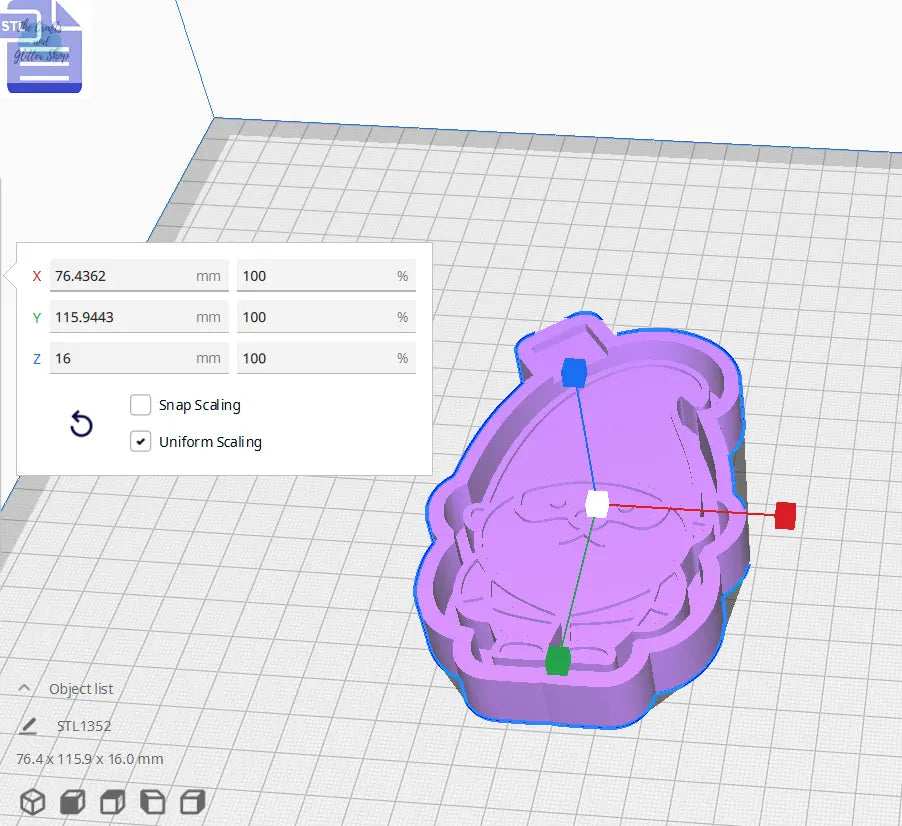This screenshot has height=826, width=902.
Task: Uncheck the Uniform Scaling checkbox
Action: [140, 441]
